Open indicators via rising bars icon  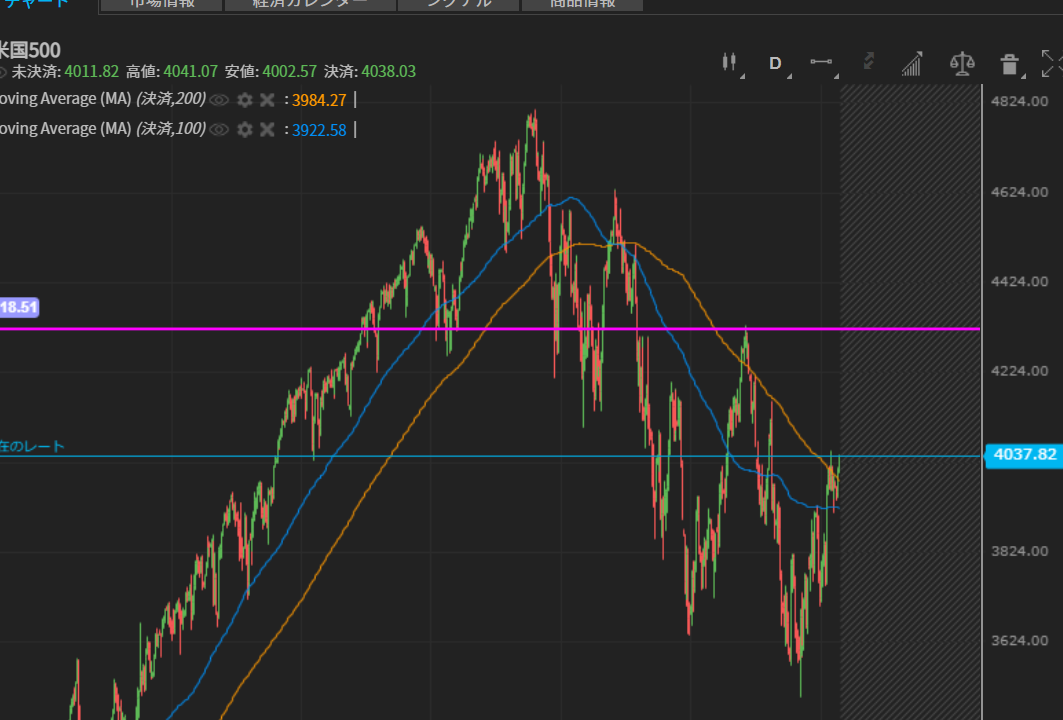coord(911,64)
